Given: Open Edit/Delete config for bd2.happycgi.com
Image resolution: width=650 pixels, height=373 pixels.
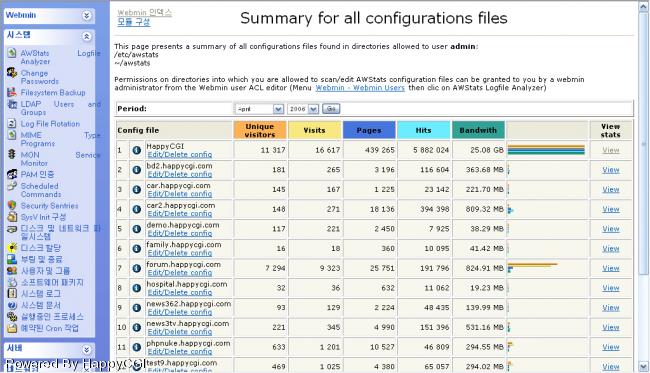Looking at the screenshot, I should 180,174.
